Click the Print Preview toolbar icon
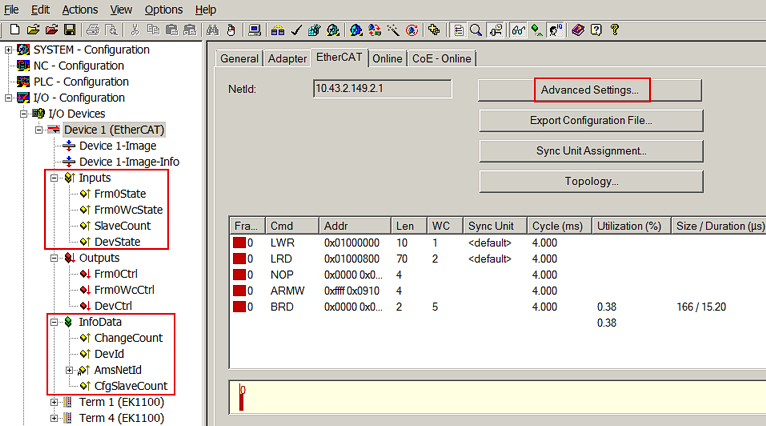 pyautogui.click(x=112, y=30)
